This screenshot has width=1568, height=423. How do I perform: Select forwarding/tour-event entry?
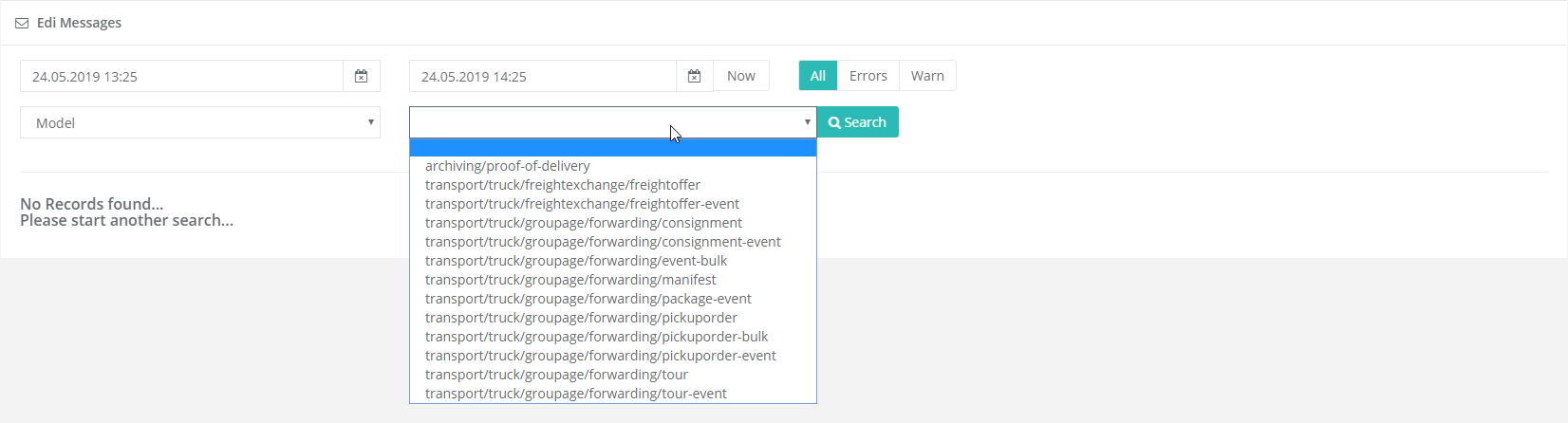(575, 394)
